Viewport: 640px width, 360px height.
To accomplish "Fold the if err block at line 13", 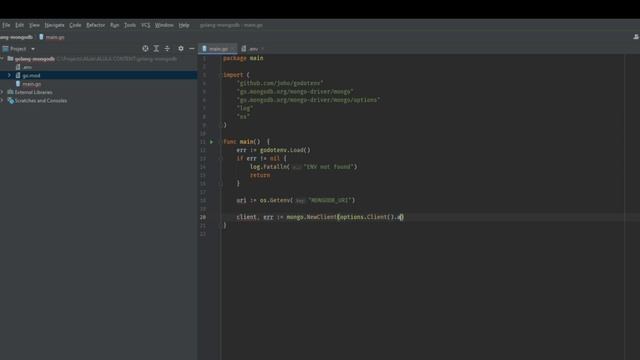I will tap(220, 158).
